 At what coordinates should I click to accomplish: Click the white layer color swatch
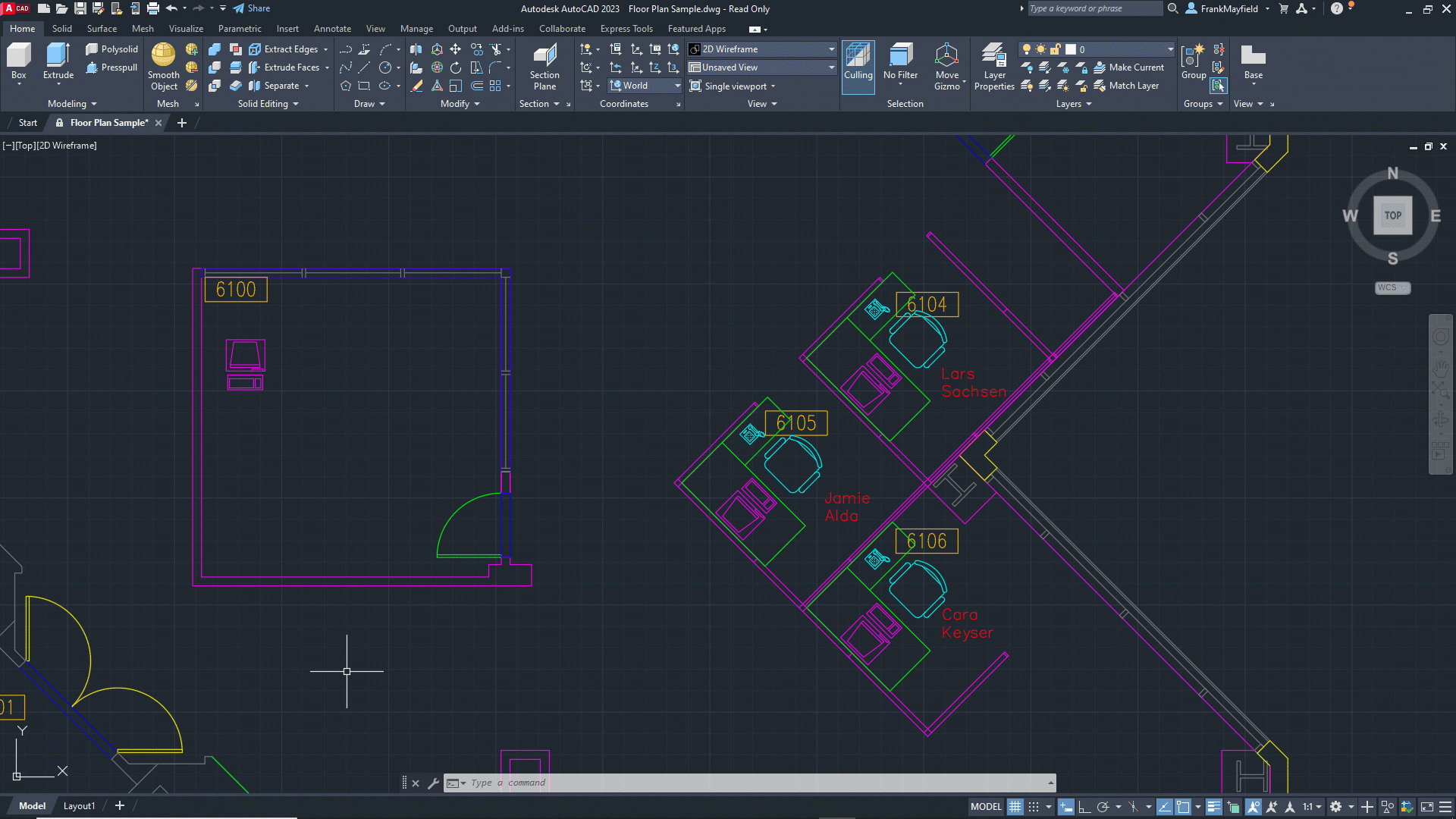[x=1071, y=49]
